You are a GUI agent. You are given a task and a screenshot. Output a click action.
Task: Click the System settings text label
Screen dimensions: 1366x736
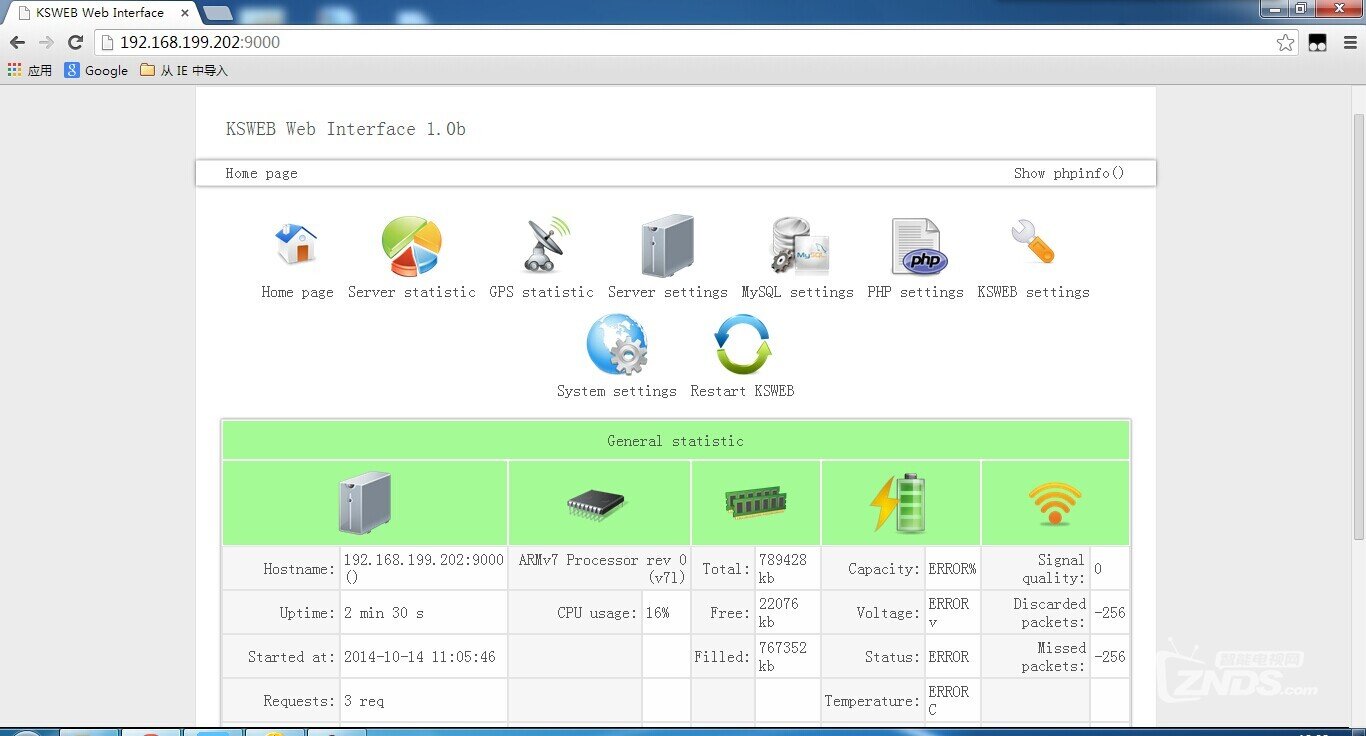pos(617,391)
